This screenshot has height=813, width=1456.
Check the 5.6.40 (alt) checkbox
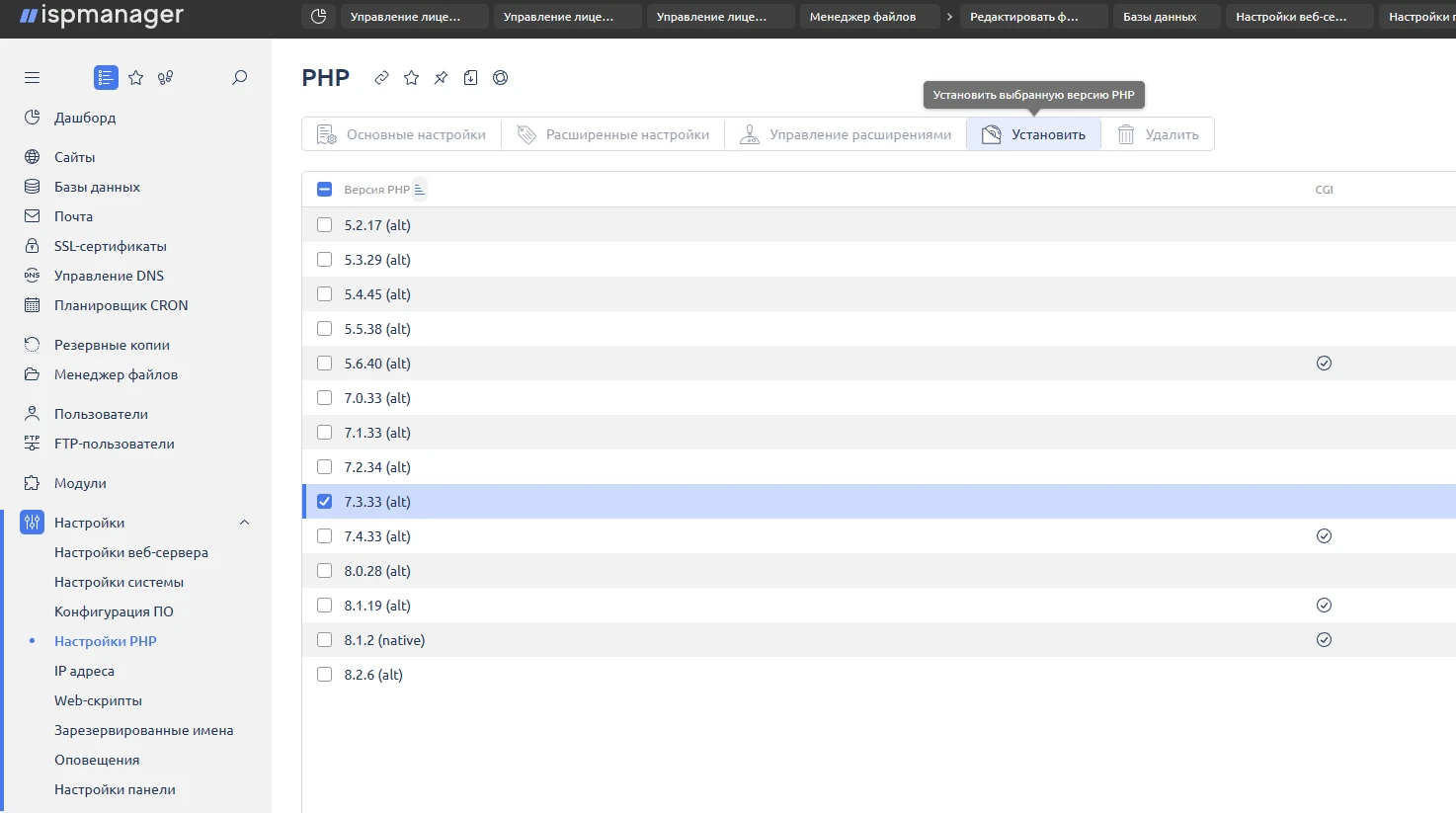[324, 364]
